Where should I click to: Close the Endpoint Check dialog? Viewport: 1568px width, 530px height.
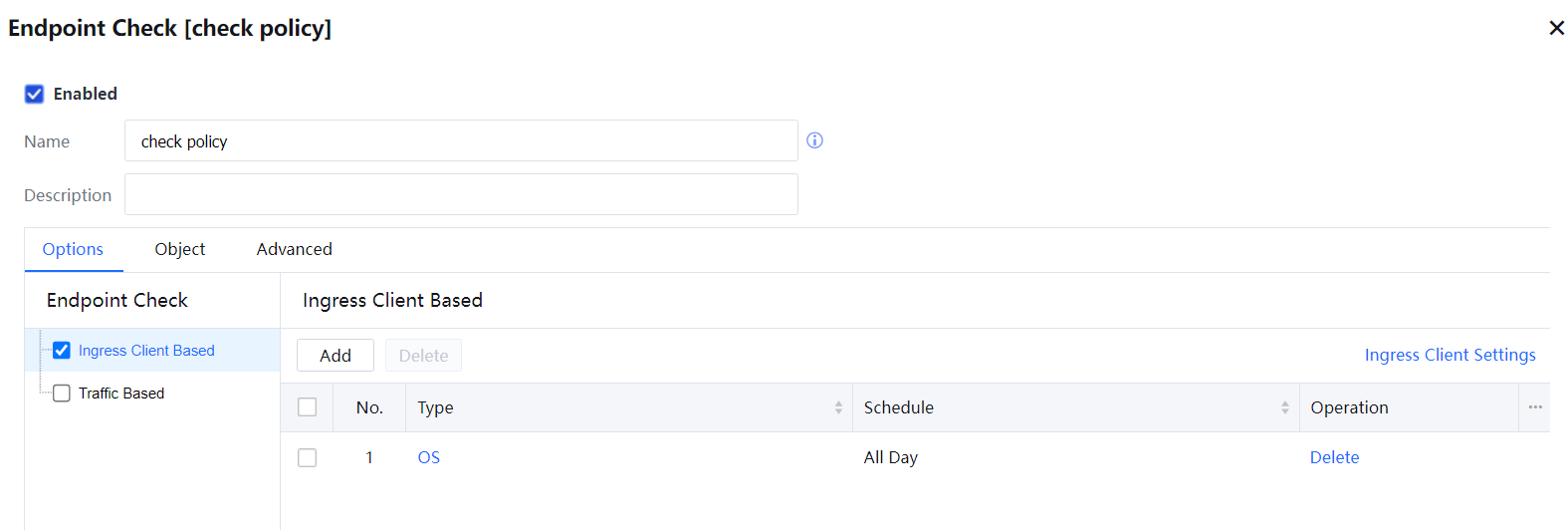(1557, 28)
